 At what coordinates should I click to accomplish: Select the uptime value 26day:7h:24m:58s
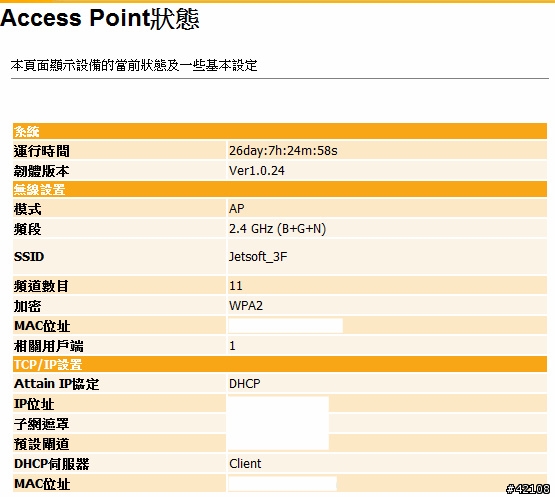click(283, 151)
